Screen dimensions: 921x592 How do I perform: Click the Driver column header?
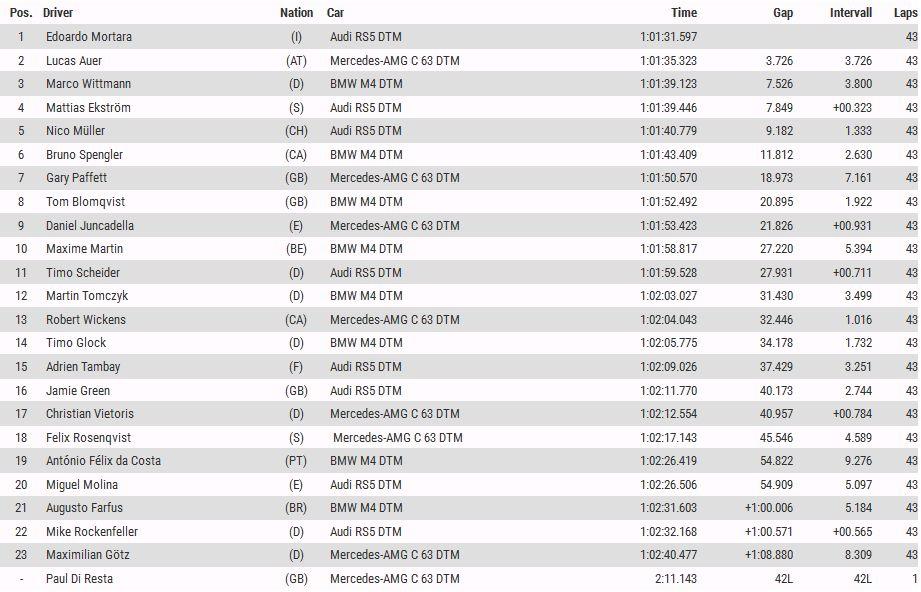(58, 12)
